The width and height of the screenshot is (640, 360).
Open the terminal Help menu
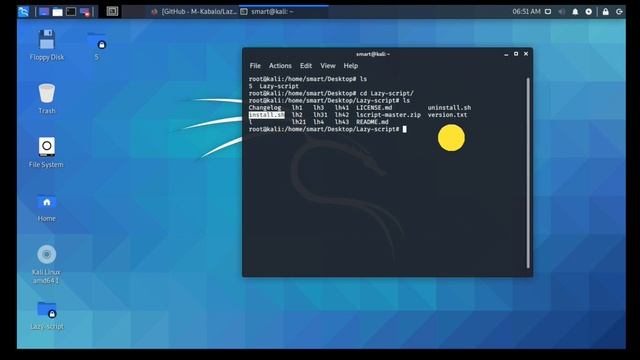351,66
